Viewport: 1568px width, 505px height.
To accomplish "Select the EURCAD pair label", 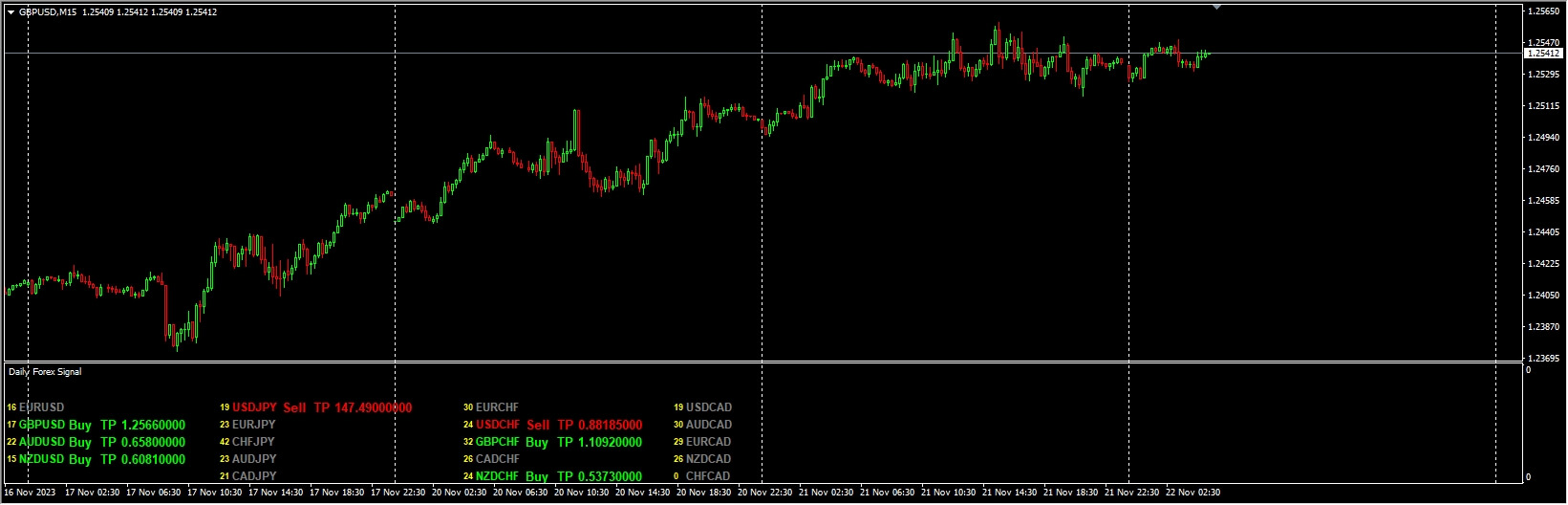I will 708,442.
